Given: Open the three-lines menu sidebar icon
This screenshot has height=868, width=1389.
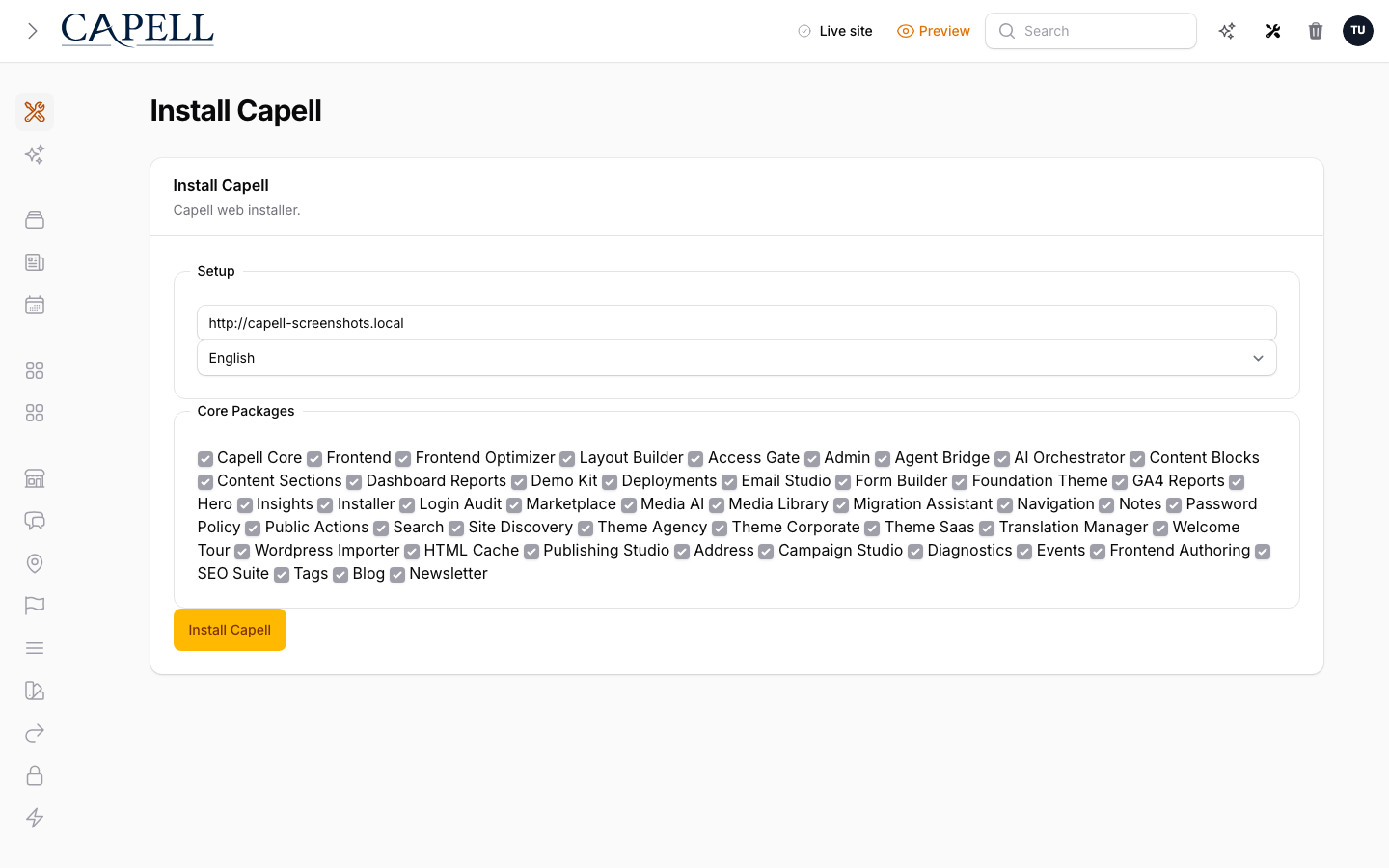Looking at the screenshot, I should (35, 648).
